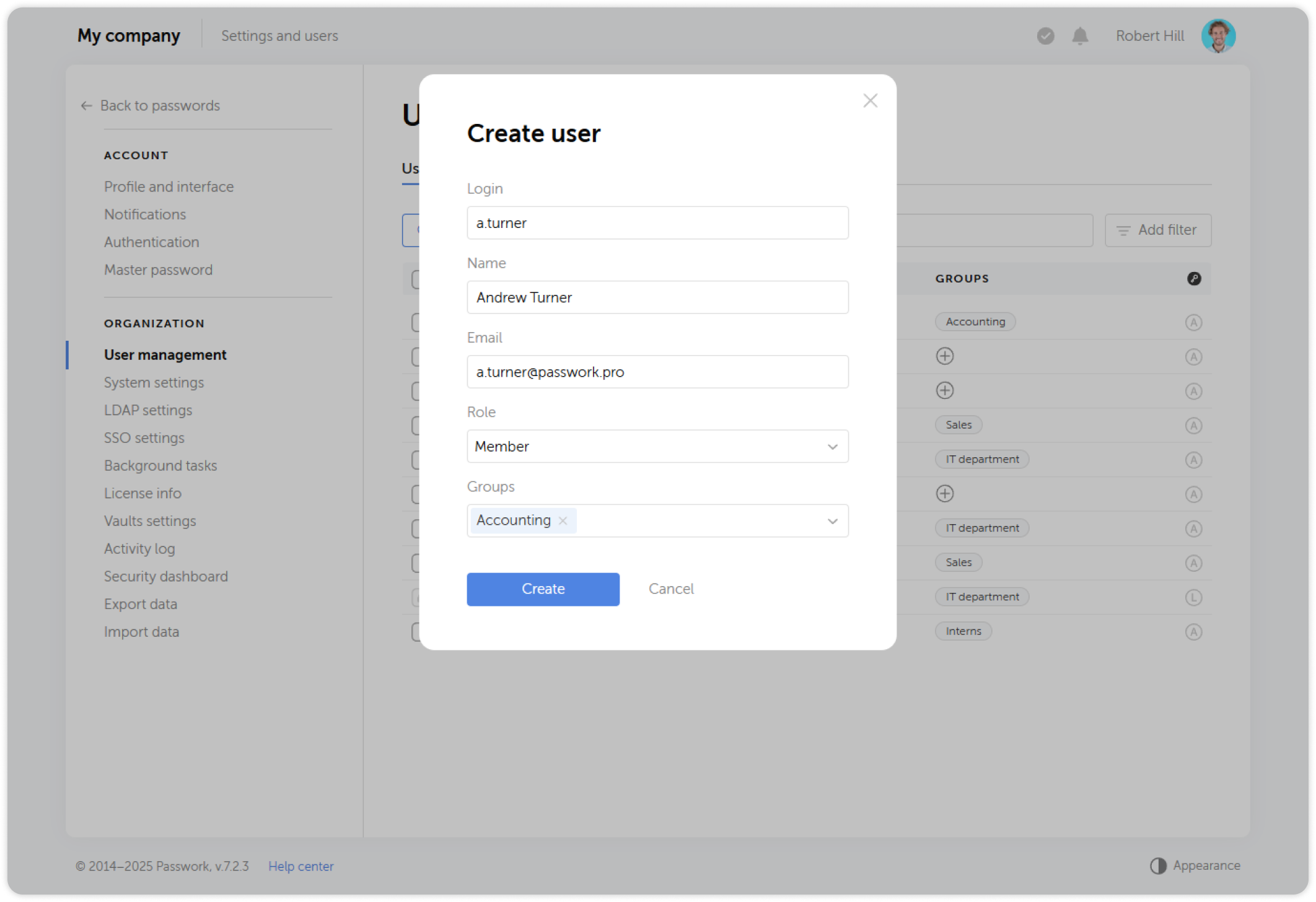Open the notifications bell
Viewport: 1316px width, 902px height.
(x=1079, y=36)
